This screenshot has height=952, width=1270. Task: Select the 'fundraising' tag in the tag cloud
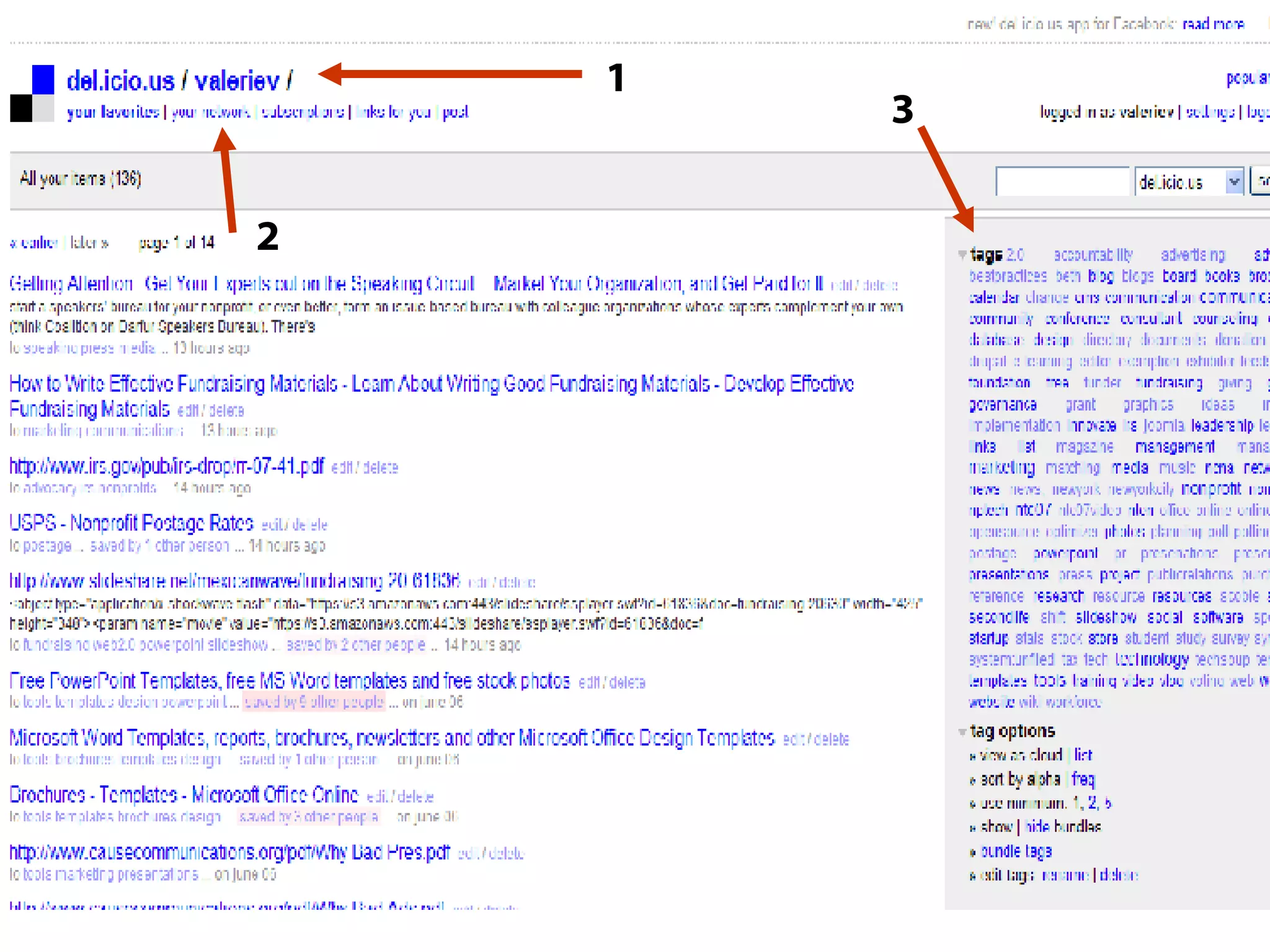(x=1169, y=383)
